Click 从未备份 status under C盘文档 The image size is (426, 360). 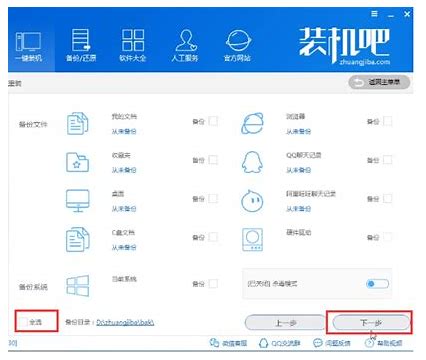[124, 248]
